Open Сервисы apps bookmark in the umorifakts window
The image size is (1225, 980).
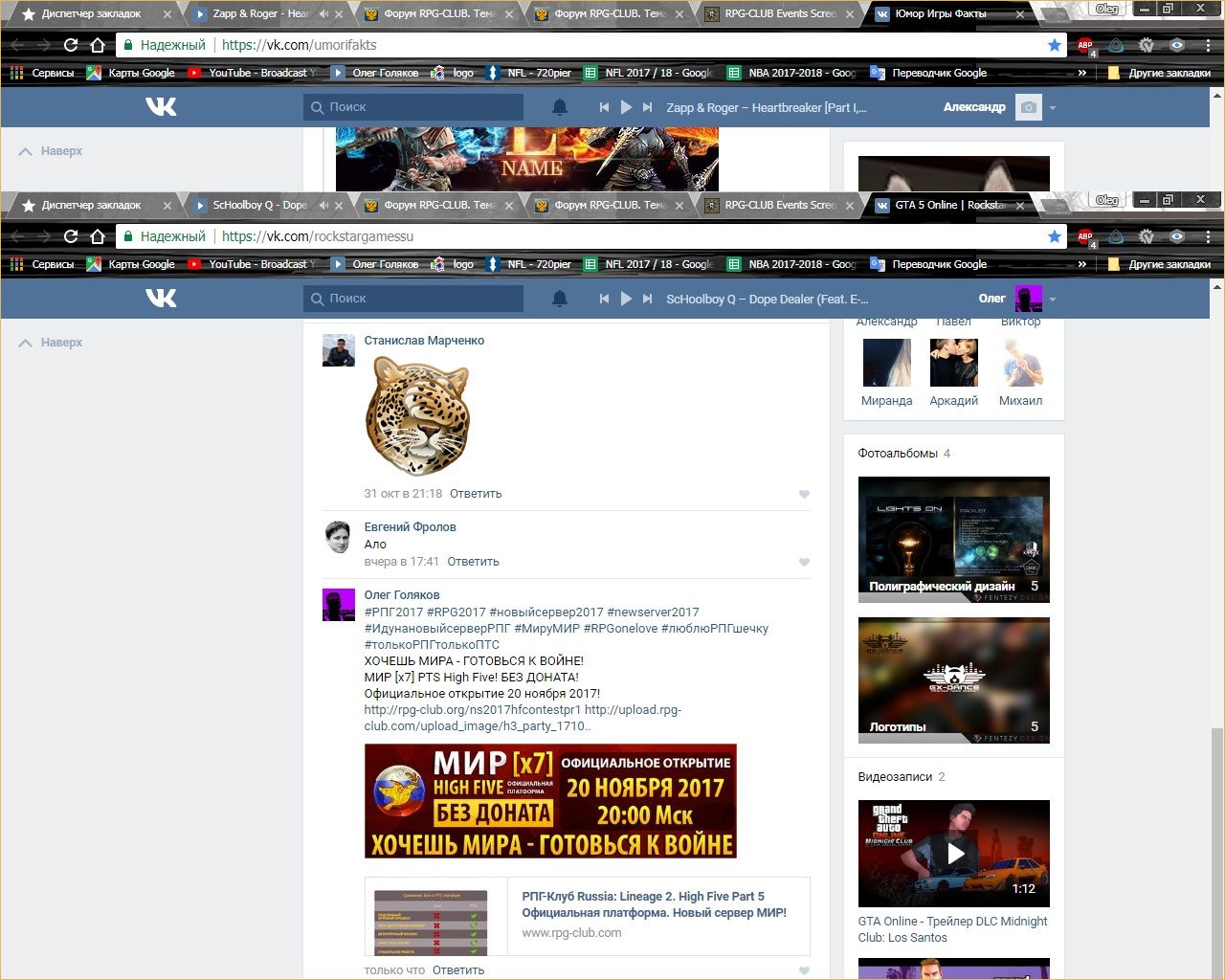click(42, 73)
